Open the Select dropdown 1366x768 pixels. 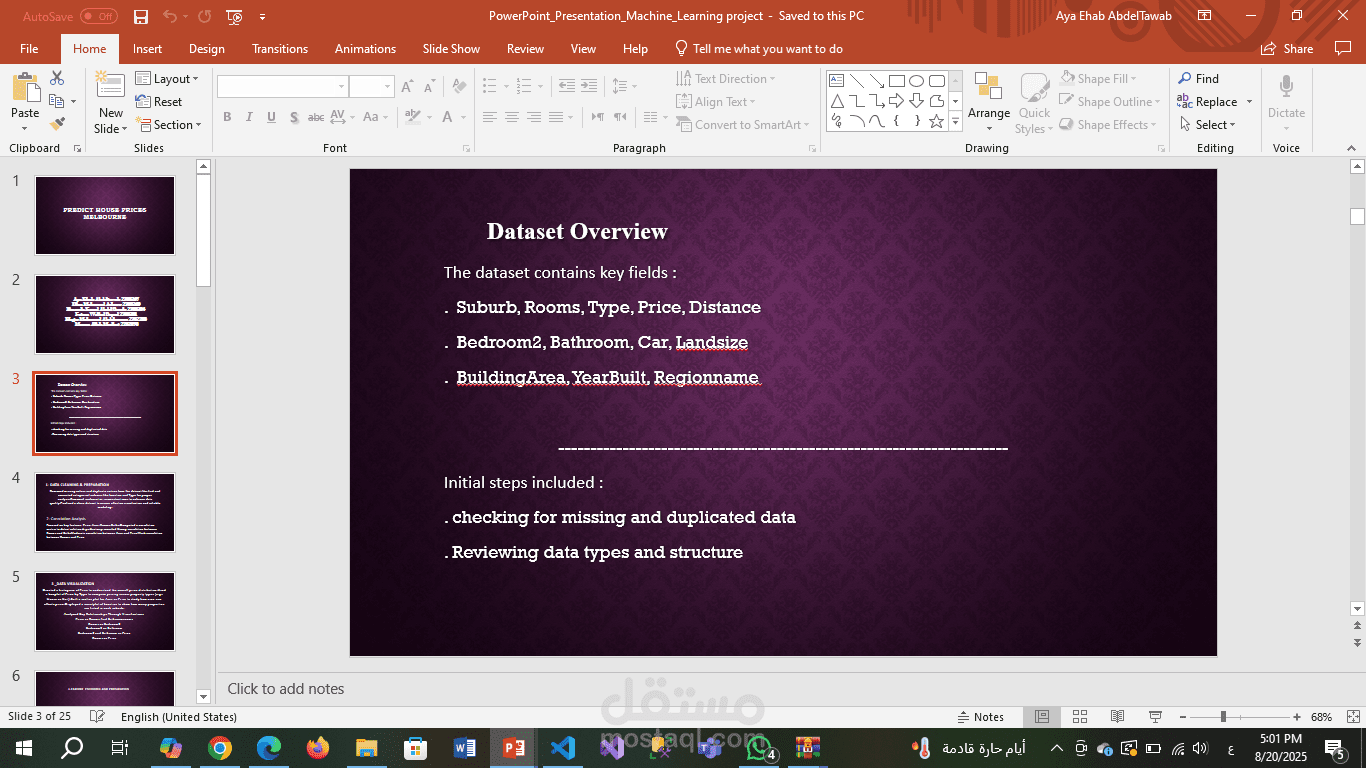(1208, 125)
